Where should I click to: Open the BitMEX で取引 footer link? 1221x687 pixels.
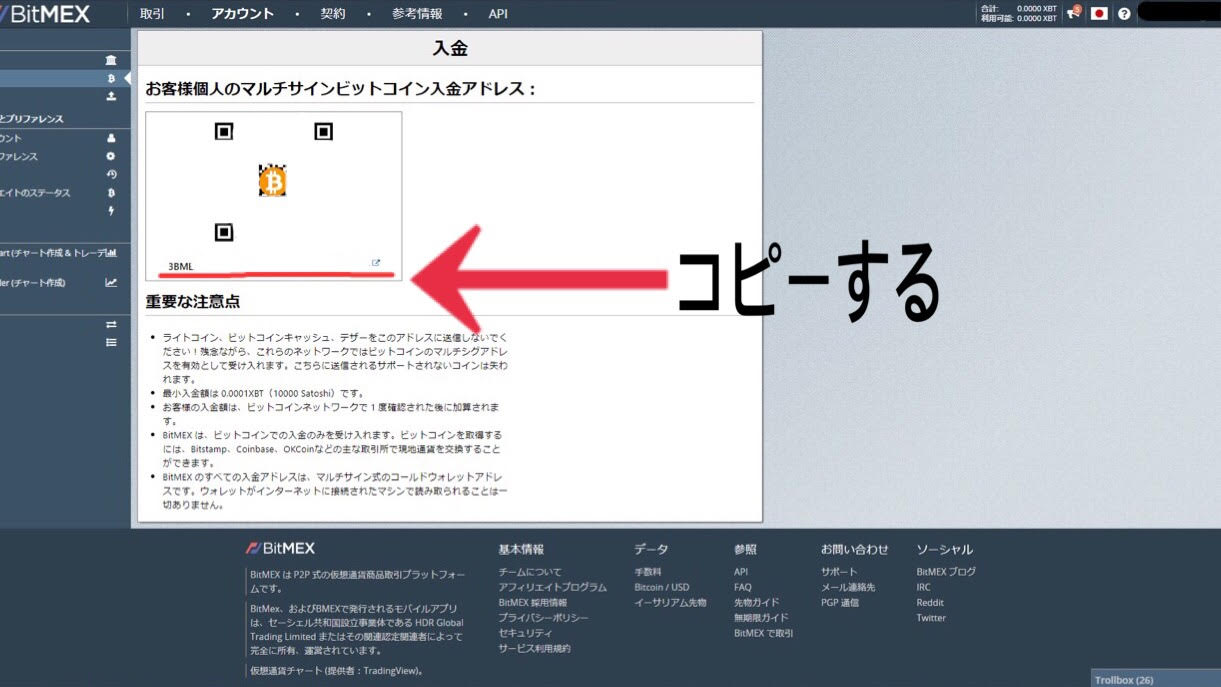pyautogui.click(x=764, y=633)
